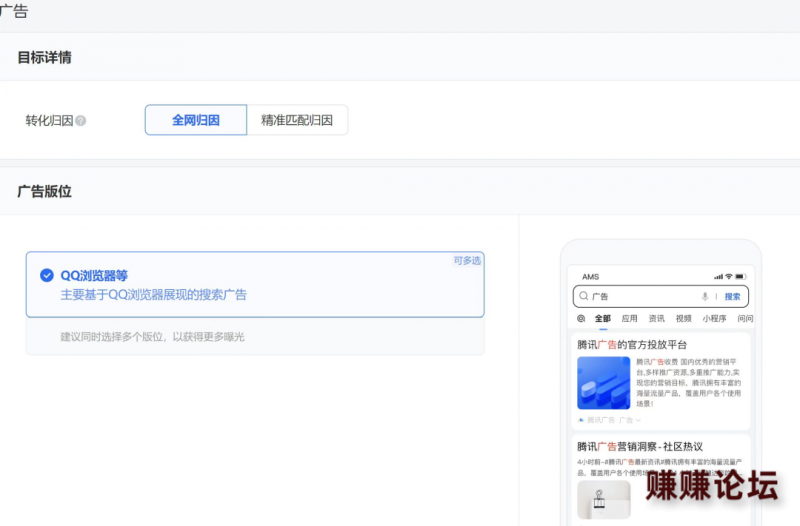
Task: Click the microphone icon in preview search bar
Action: point(705,296)
